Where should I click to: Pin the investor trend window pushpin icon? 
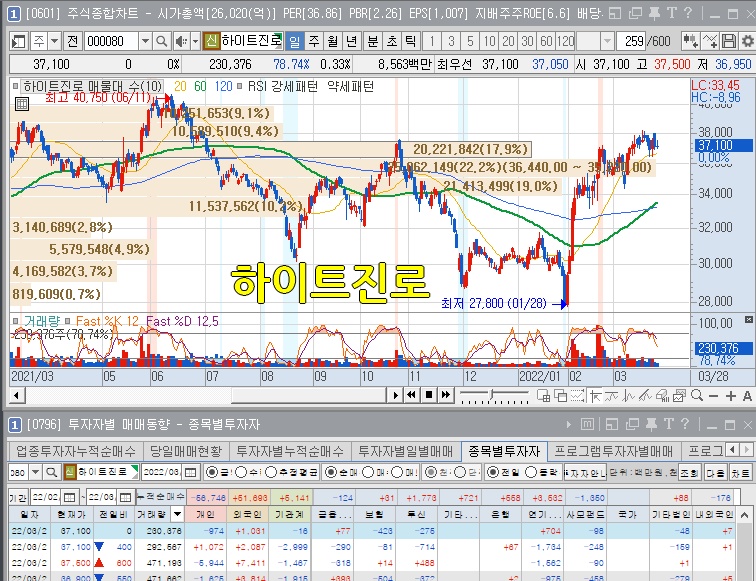coord(651,424)
